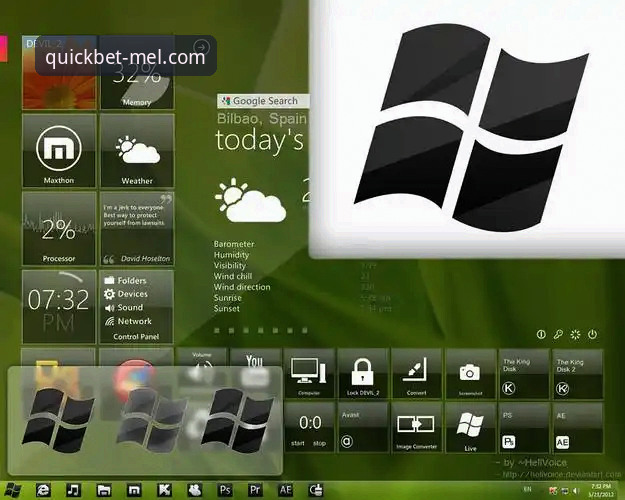
Task: Click the Screenshot camera tile
Action: [470, 374]
